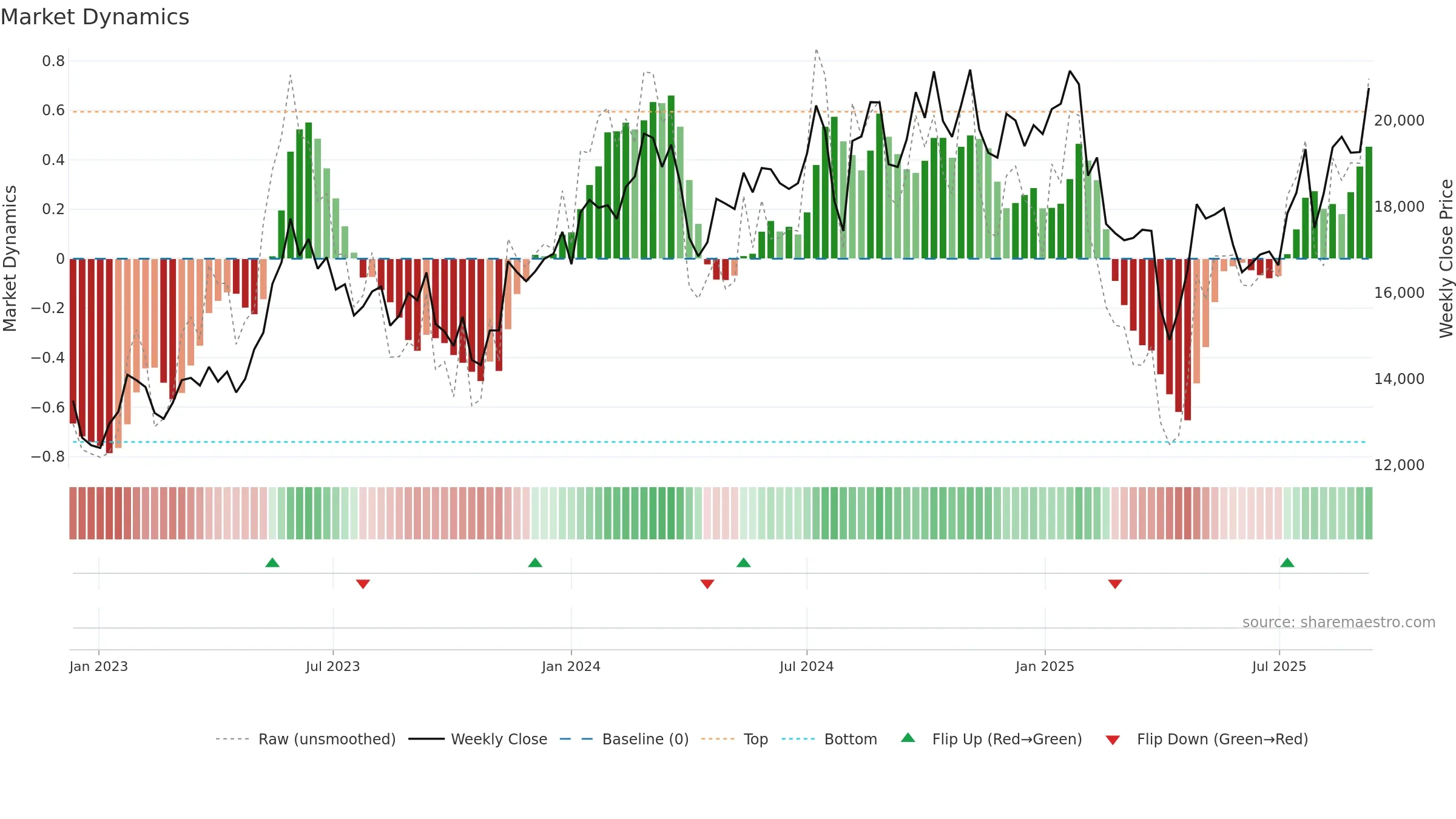Select the Flip Down marker after Jan 2025
The height and width of the screenshot is (819, 1456).
click(x=1115, y=584)
